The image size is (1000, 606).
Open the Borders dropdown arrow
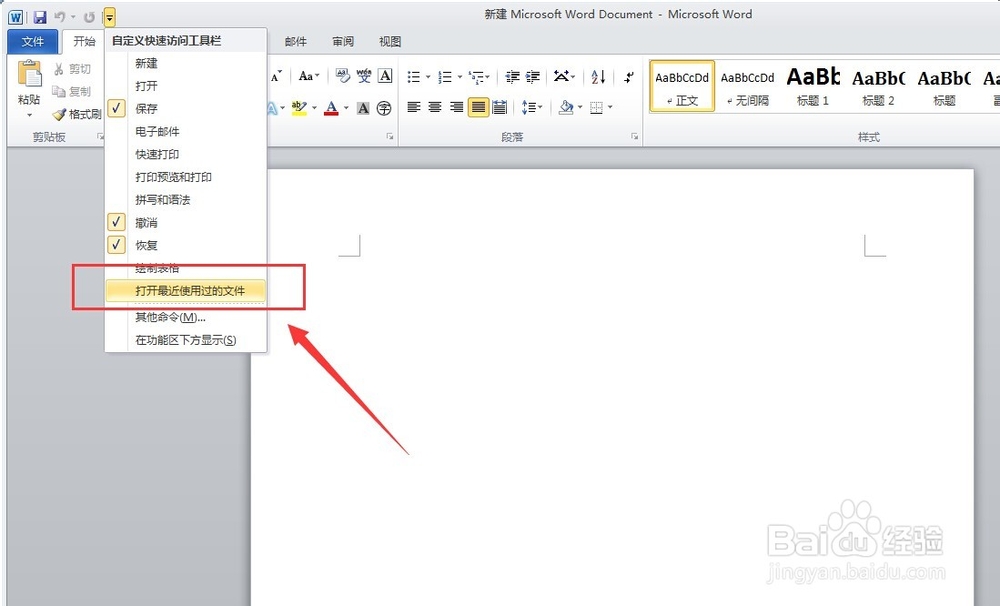[610, 107]
